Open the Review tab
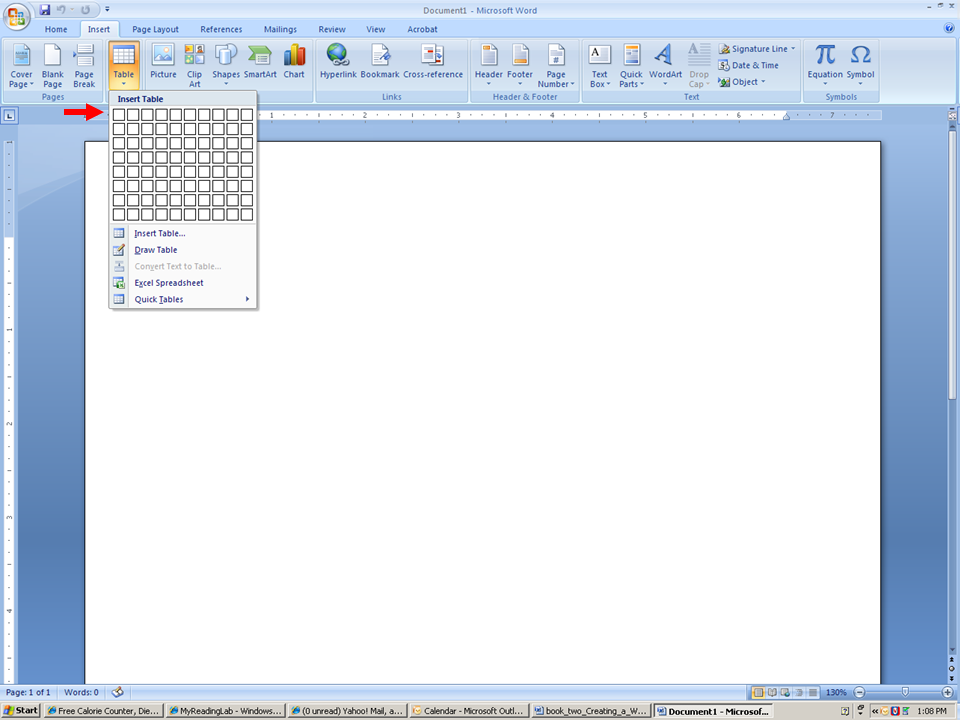This screenshot has height=720, width=960. pyautogui.click(x=332, y=29)
